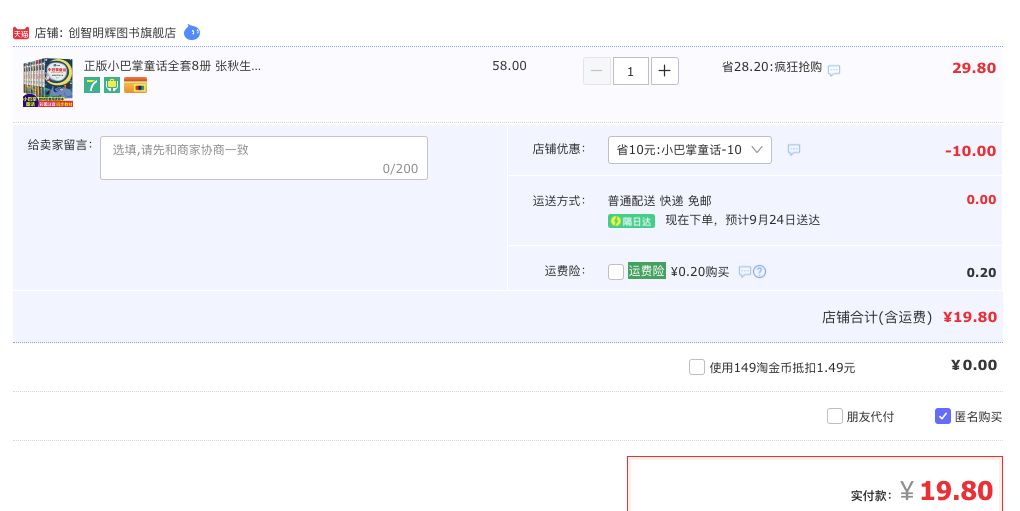This screenshot has height=511, width=1020.
Task: Click the final payment amount 19.80 beside 实付款
Action: coord(956,491)
